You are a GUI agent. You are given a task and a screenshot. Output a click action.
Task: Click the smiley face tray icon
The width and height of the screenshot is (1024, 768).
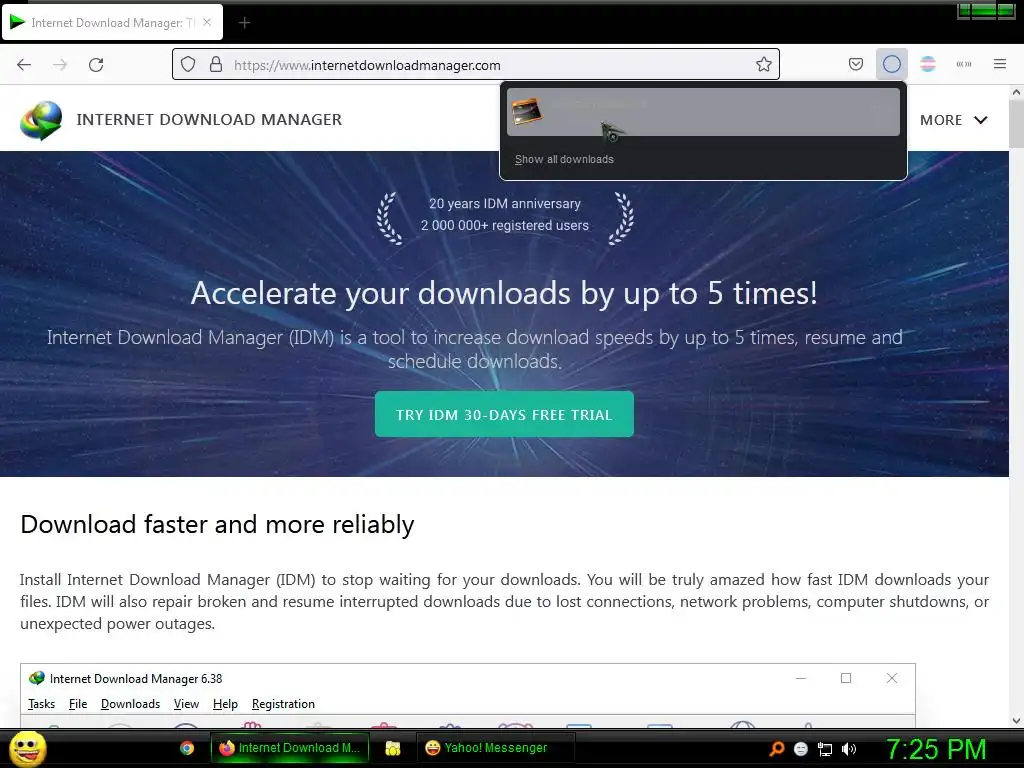point(801,749)
